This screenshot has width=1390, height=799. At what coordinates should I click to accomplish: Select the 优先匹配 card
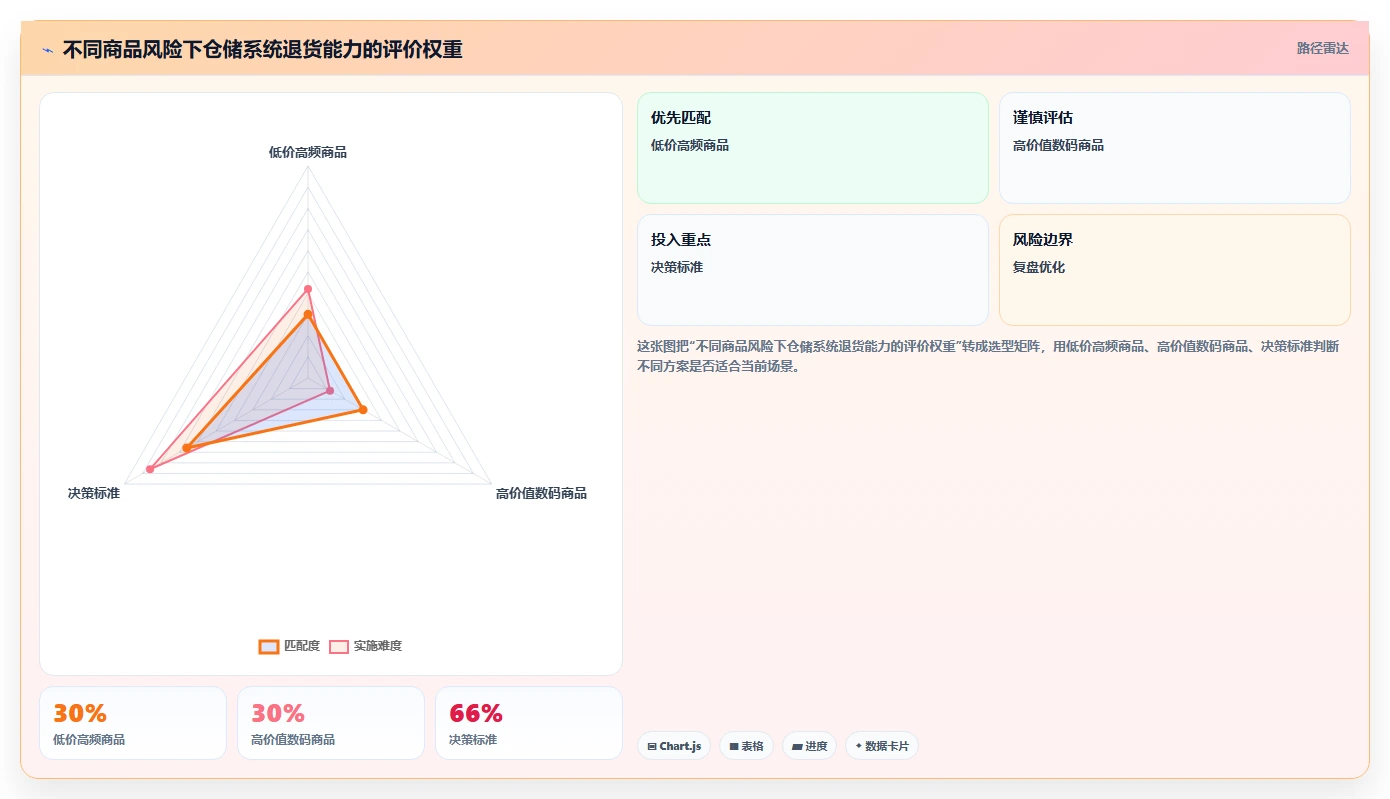[x=812, y=148]
